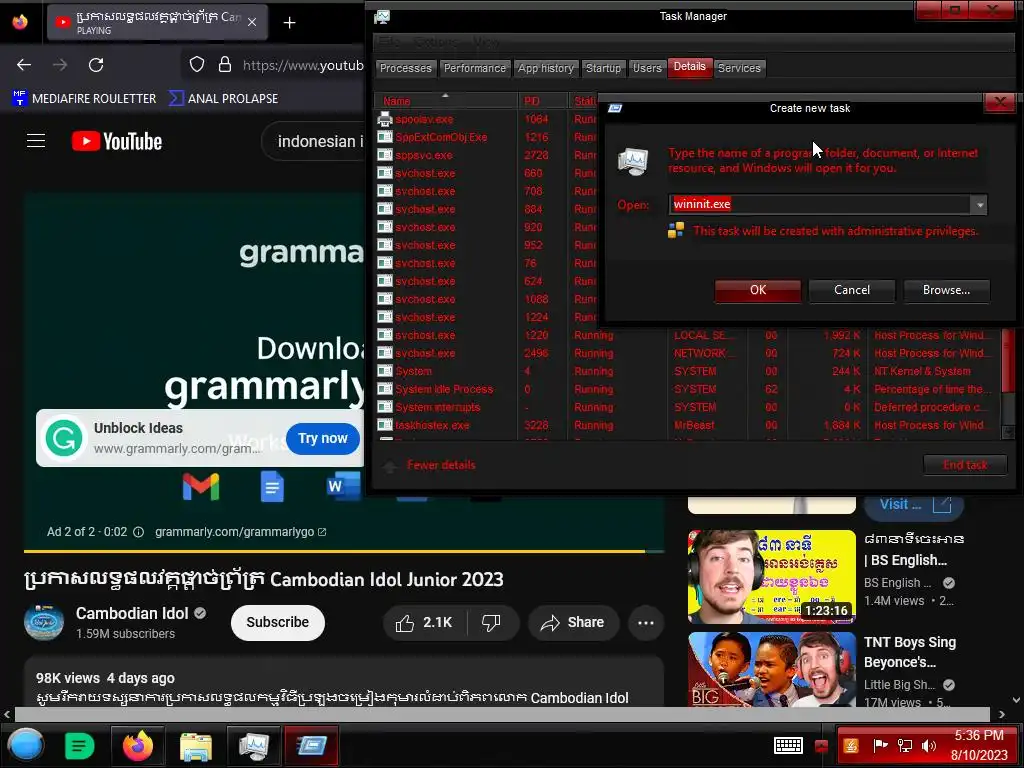Viewport: 1024px width, 768px height.
Task: Click Firefox forward arrow button
Action: tap(60, 65)
